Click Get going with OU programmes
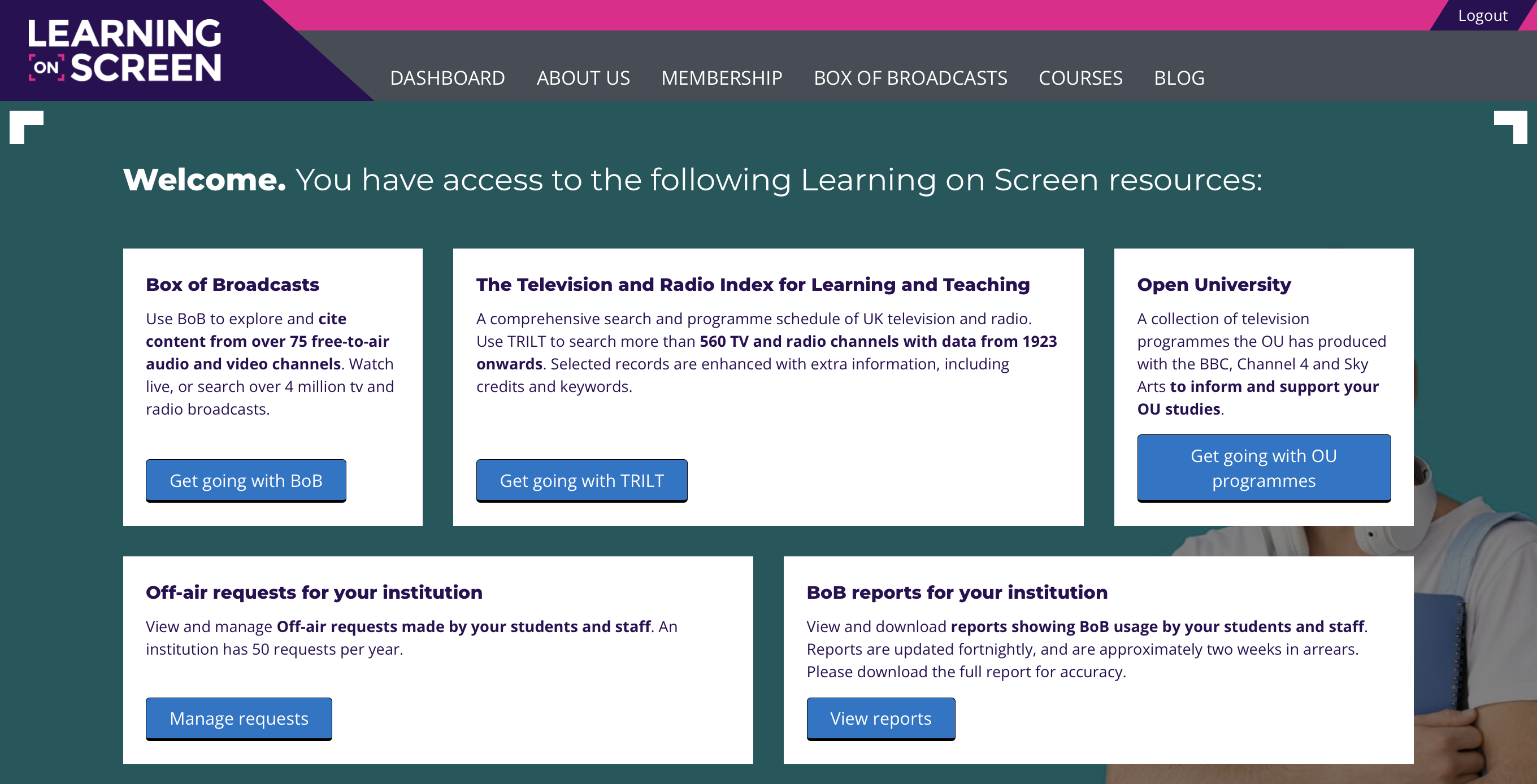This screenshot has width=1537, height=784. (1264, 468)
